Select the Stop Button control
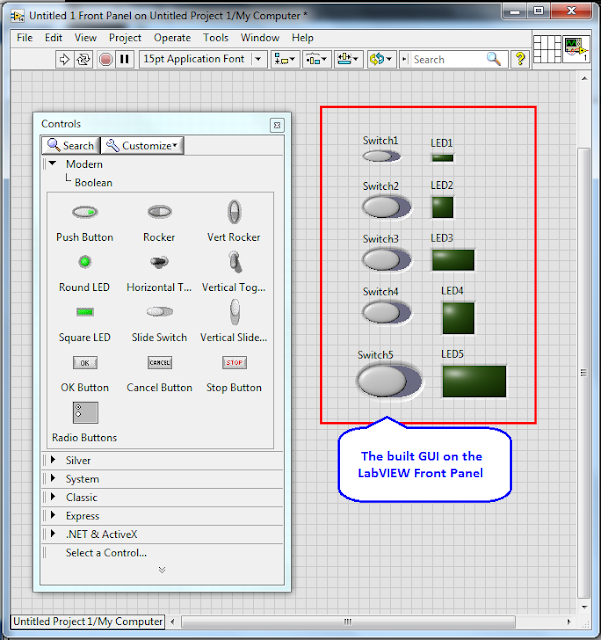601x640 pixels. [234, 362]
